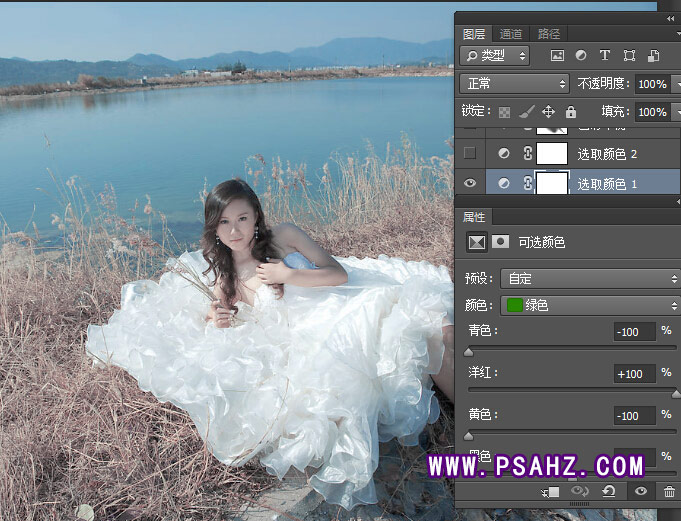This screenshot has width=681, height=521.
Task: Click the smart object filter icon
Action: 653,56
